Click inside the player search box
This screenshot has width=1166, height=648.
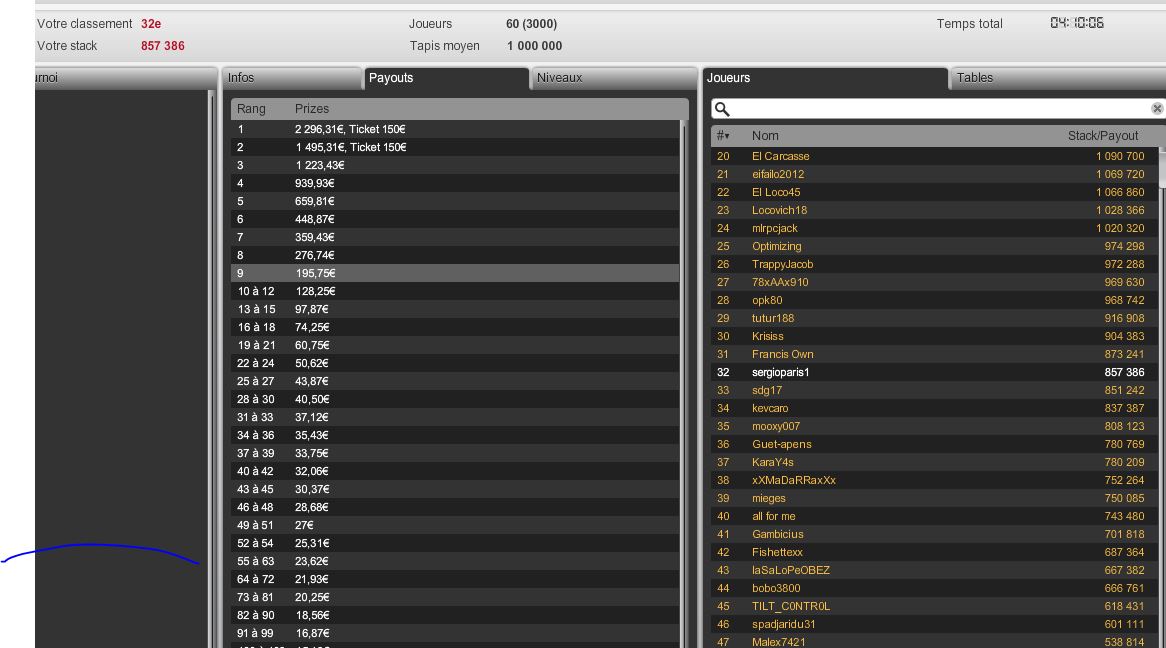pyautogui.click(x=938, y=109)
